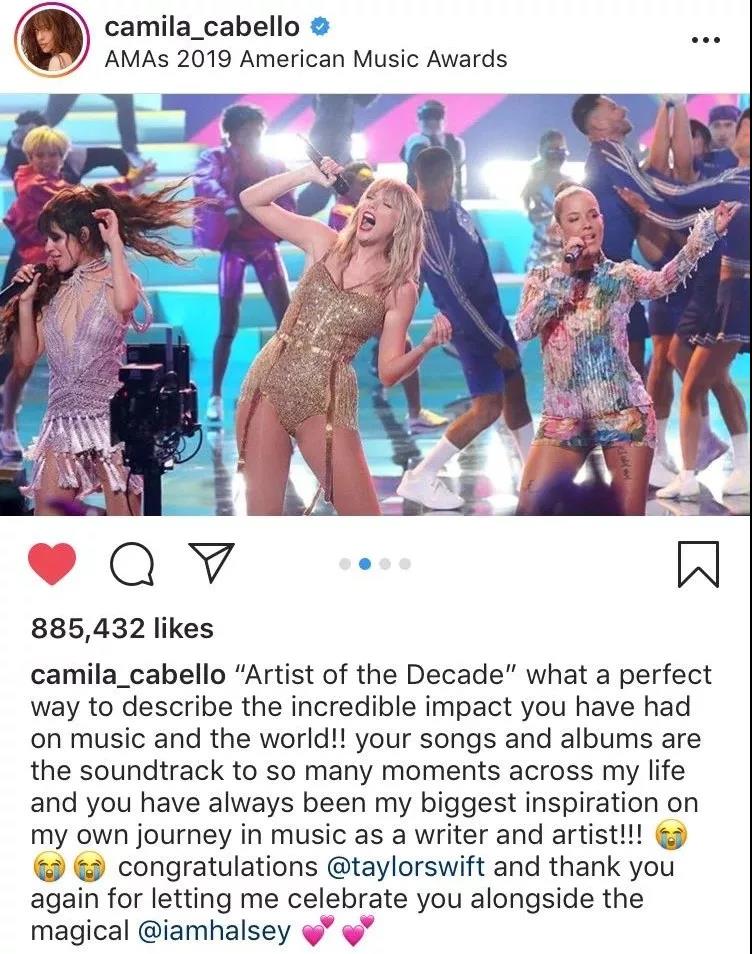
Task: Tap the performance photo of the post
Action: 376,304
